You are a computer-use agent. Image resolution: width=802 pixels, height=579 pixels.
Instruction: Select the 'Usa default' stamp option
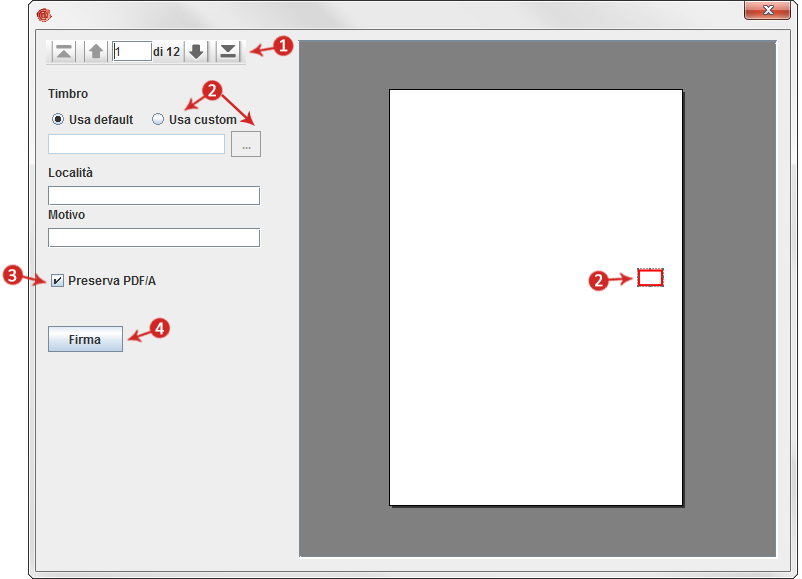pos(58,120)
